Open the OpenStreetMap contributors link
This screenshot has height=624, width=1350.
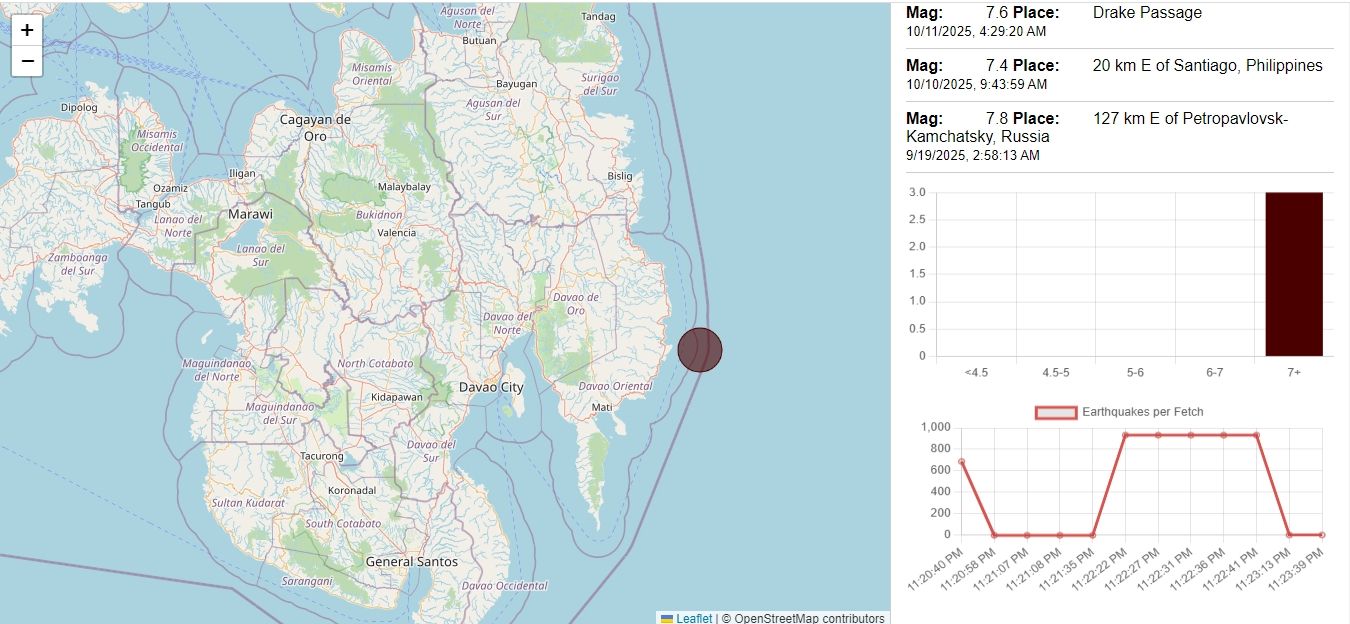point(810,618)
